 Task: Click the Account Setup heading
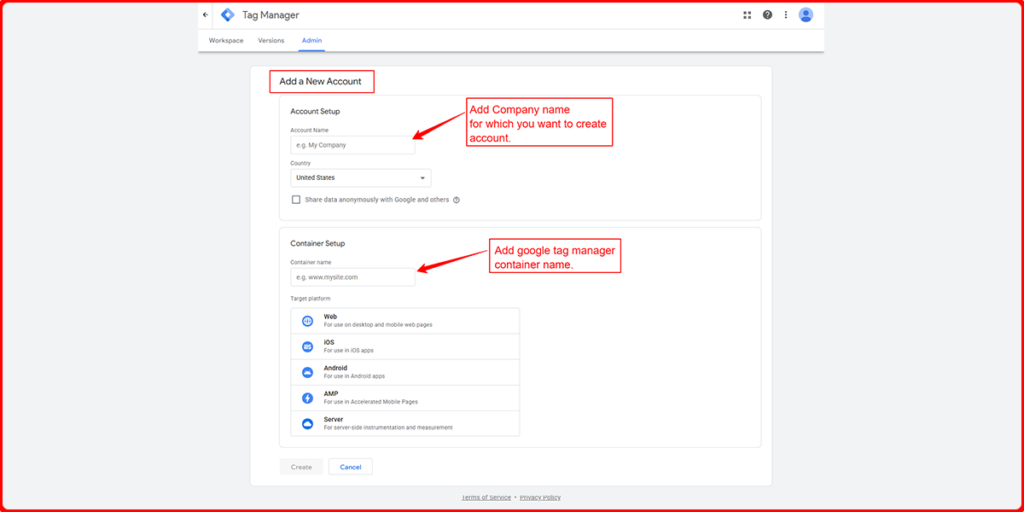coord(315,112)
